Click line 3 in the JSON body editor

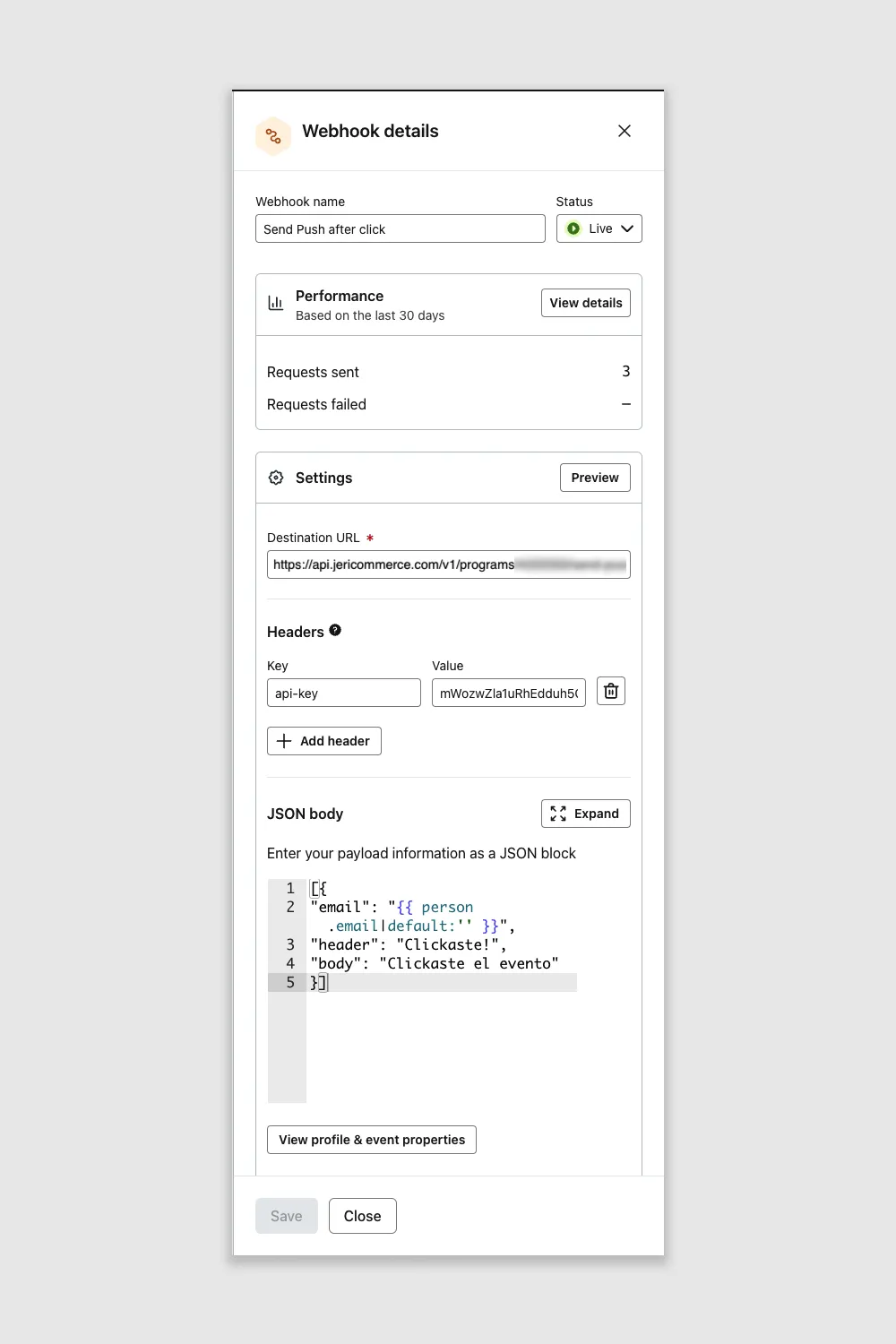[408, 944]
